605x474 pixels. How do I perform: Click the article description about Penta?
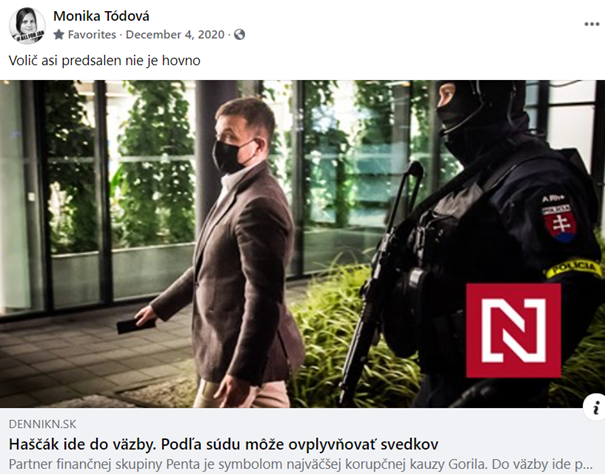(300, 464)
